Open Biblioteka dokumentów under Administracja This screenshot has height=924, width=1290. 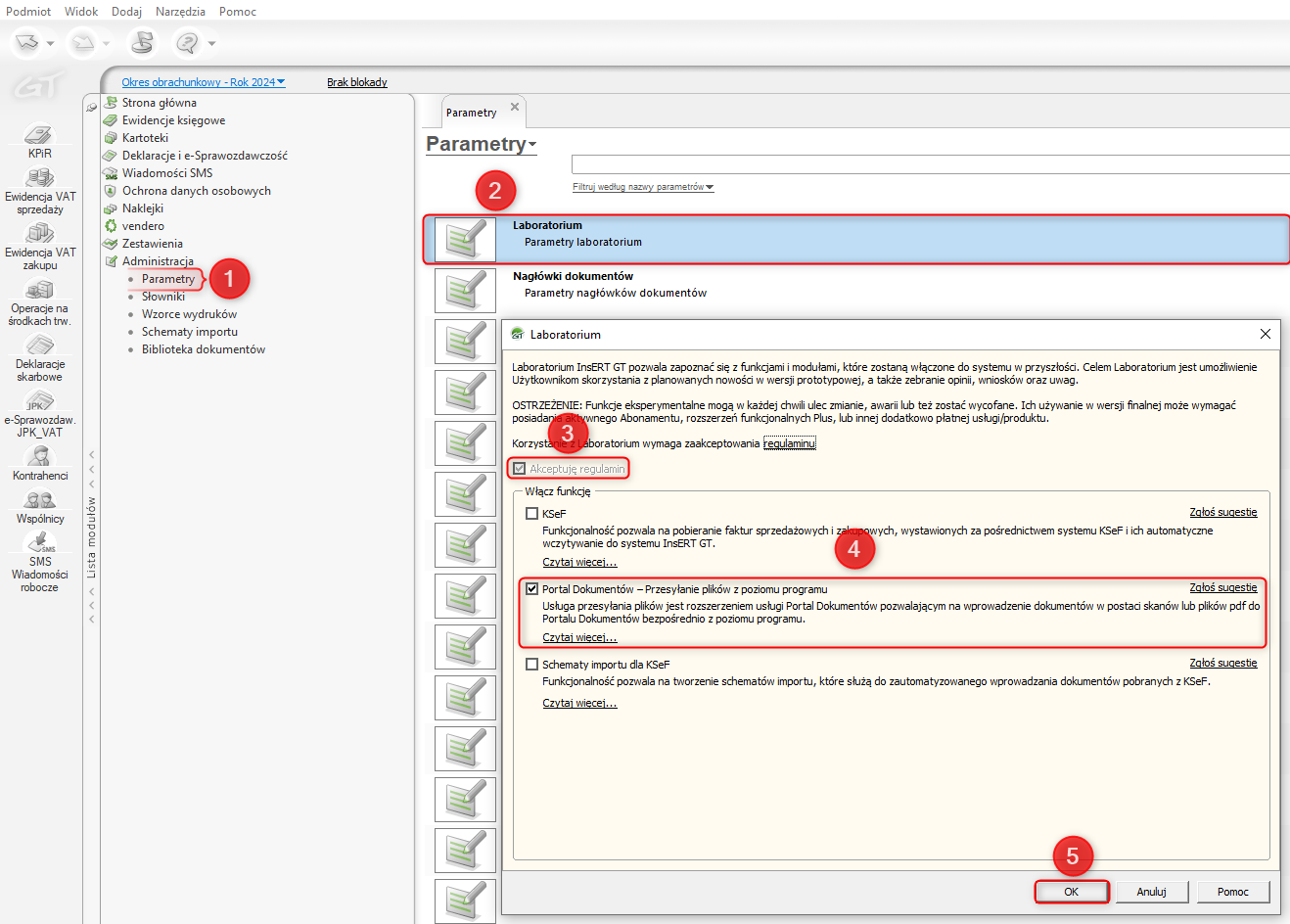(x=204, y=349)
